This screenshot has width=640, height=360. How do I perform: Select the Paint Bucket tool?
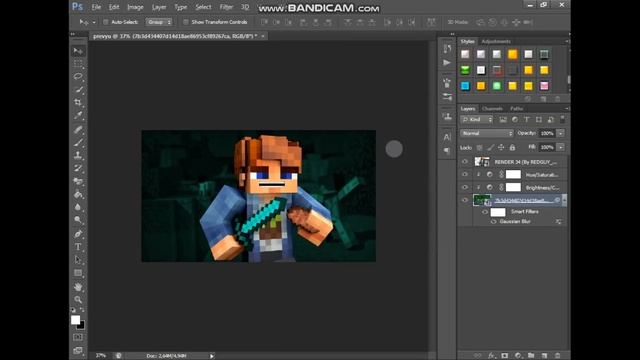click(x=78, y=194)
